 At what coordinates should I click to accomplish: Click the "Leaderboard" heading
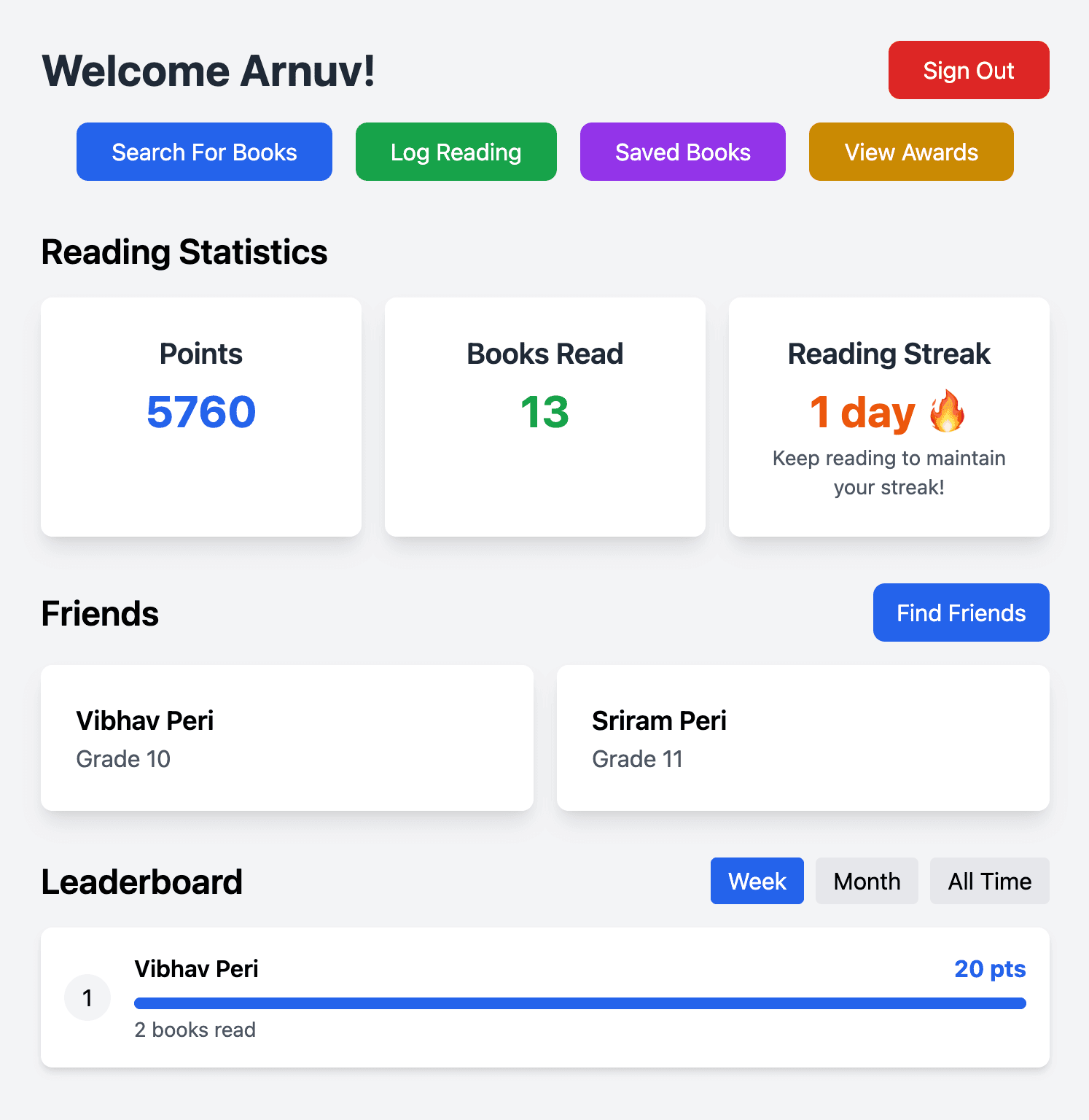point(142,882)
